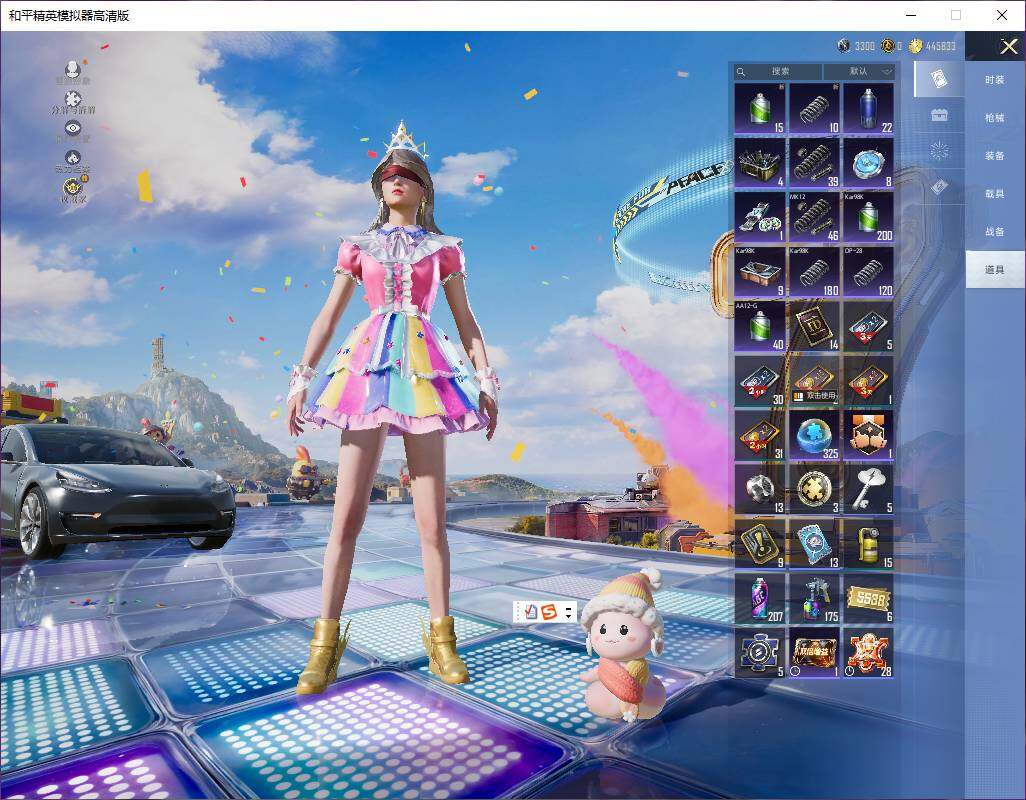Open the 默认 sort dropdown
The height and width of the screenshot is (800, 1026).
pos(859,71)
